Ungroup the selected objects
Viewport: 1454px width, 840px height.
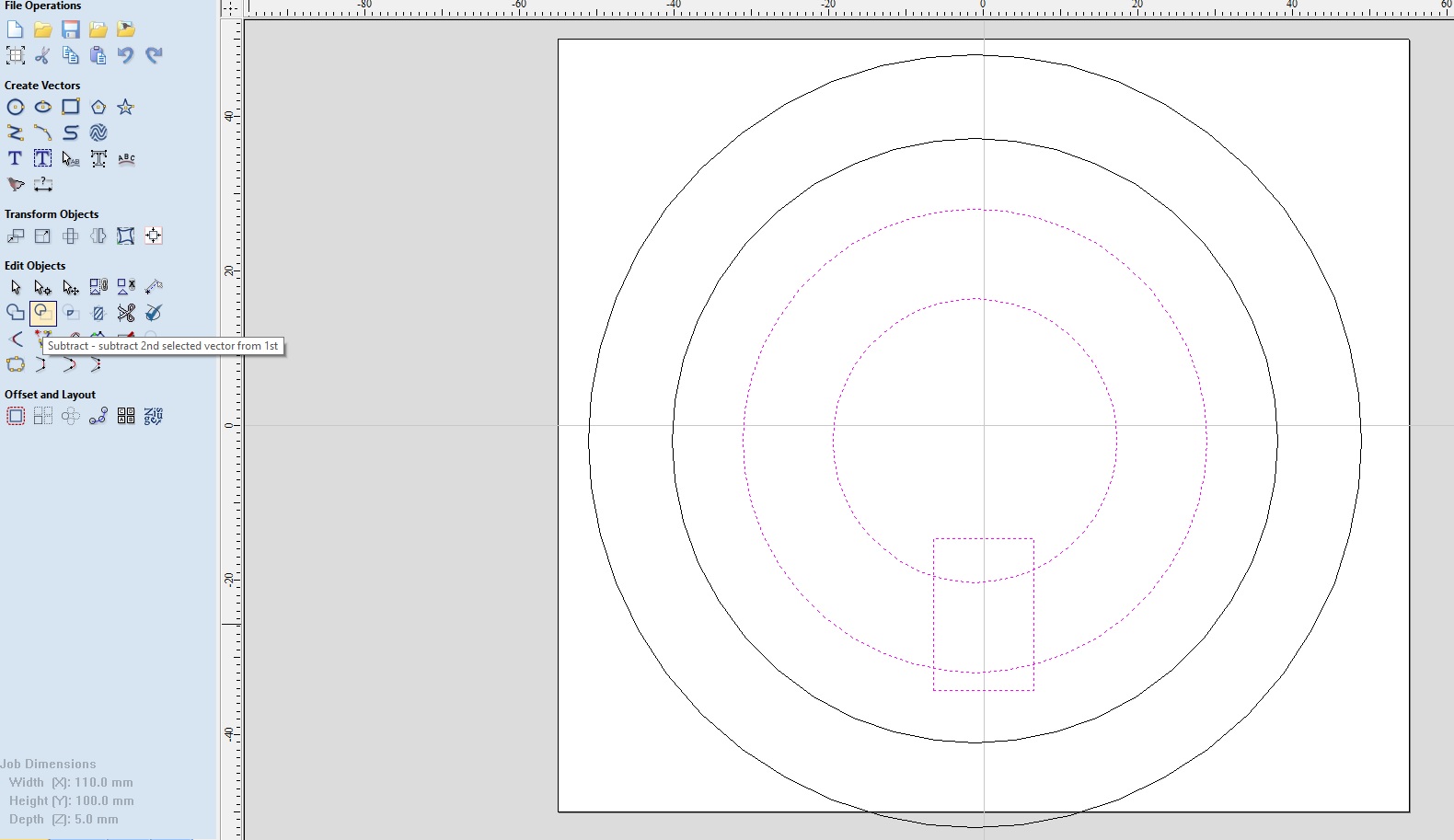126,287
